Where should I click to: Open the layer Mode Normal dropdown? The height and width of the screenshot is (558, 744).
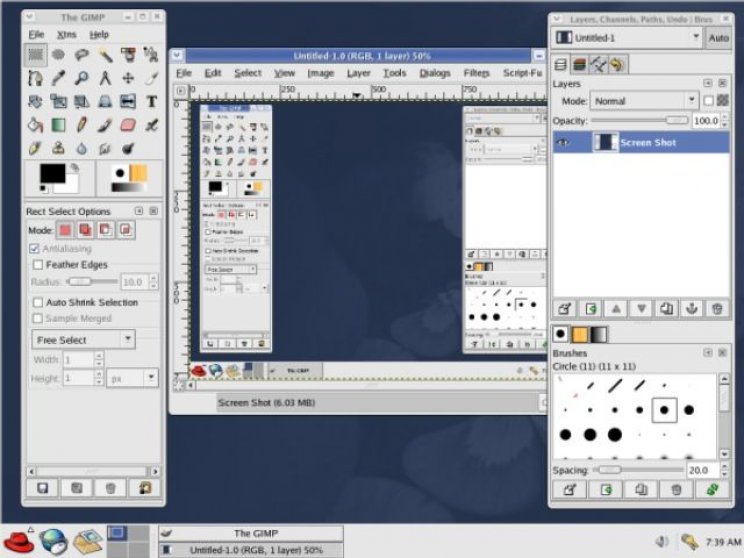point(644,101)
